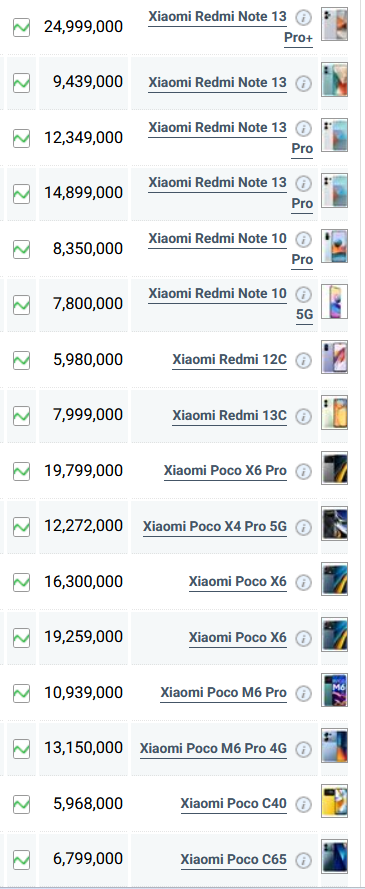Open info icon for Poco X4 Pro 5G
Screen dimensions: 365x889
tap(304, 528)
